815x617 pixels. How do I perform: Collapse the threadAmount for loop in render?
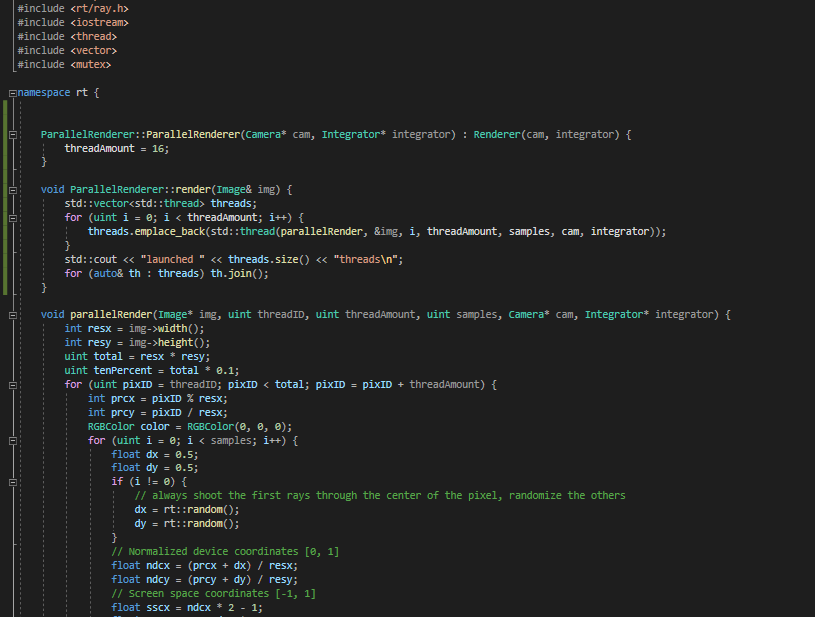(x=12, y=218)
